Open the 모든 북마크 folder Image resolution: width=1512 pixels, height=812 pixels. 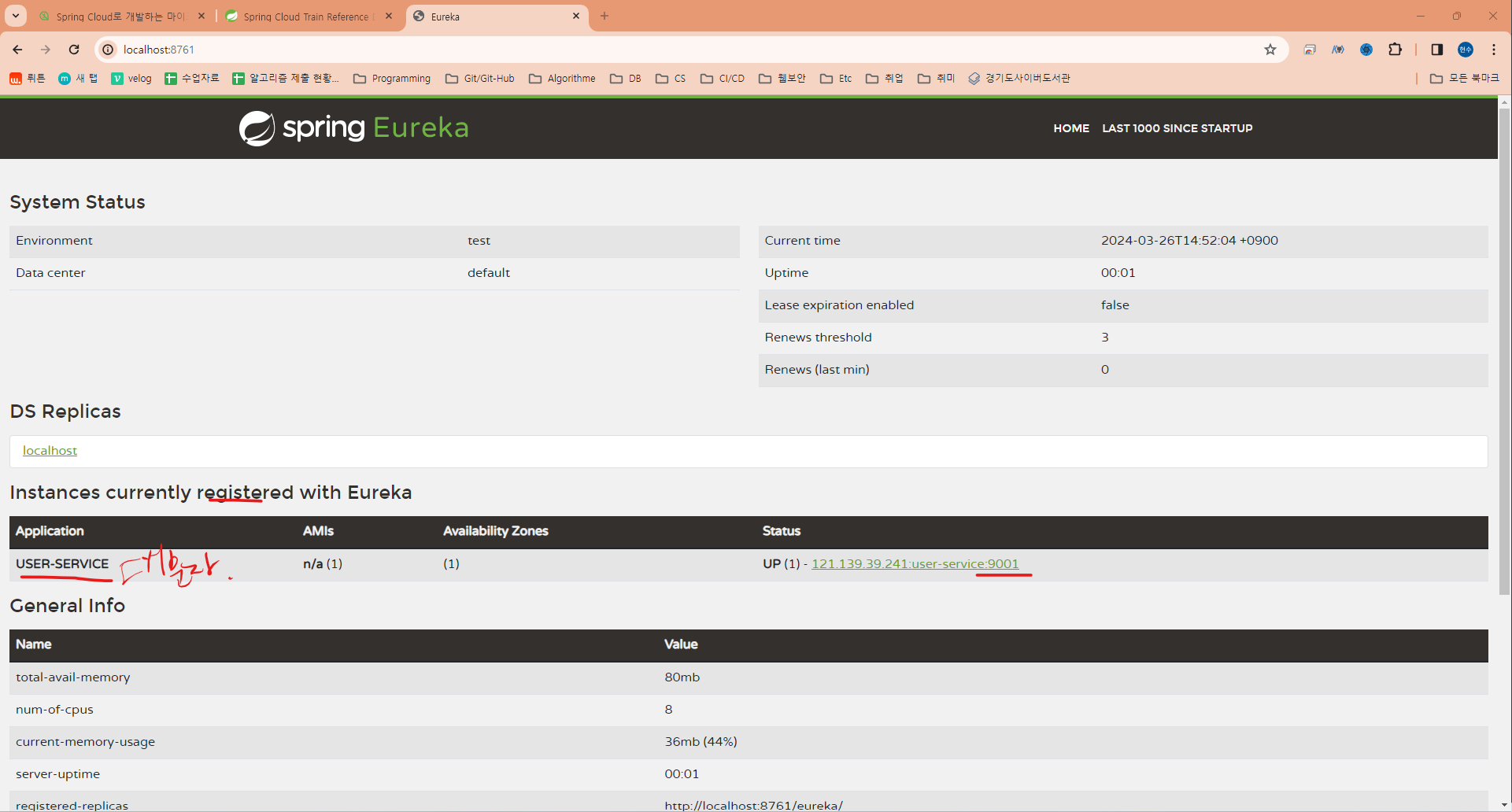(1465, 79)
